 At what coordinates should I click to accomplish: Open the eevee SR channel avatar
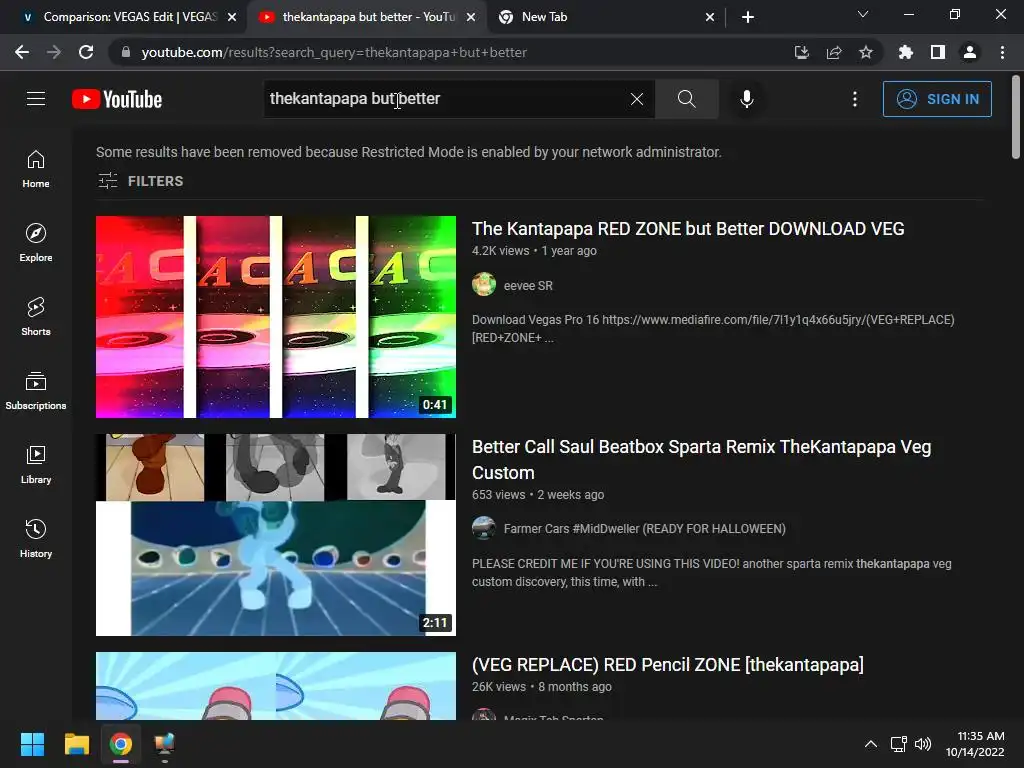click(x=484, y=285)
